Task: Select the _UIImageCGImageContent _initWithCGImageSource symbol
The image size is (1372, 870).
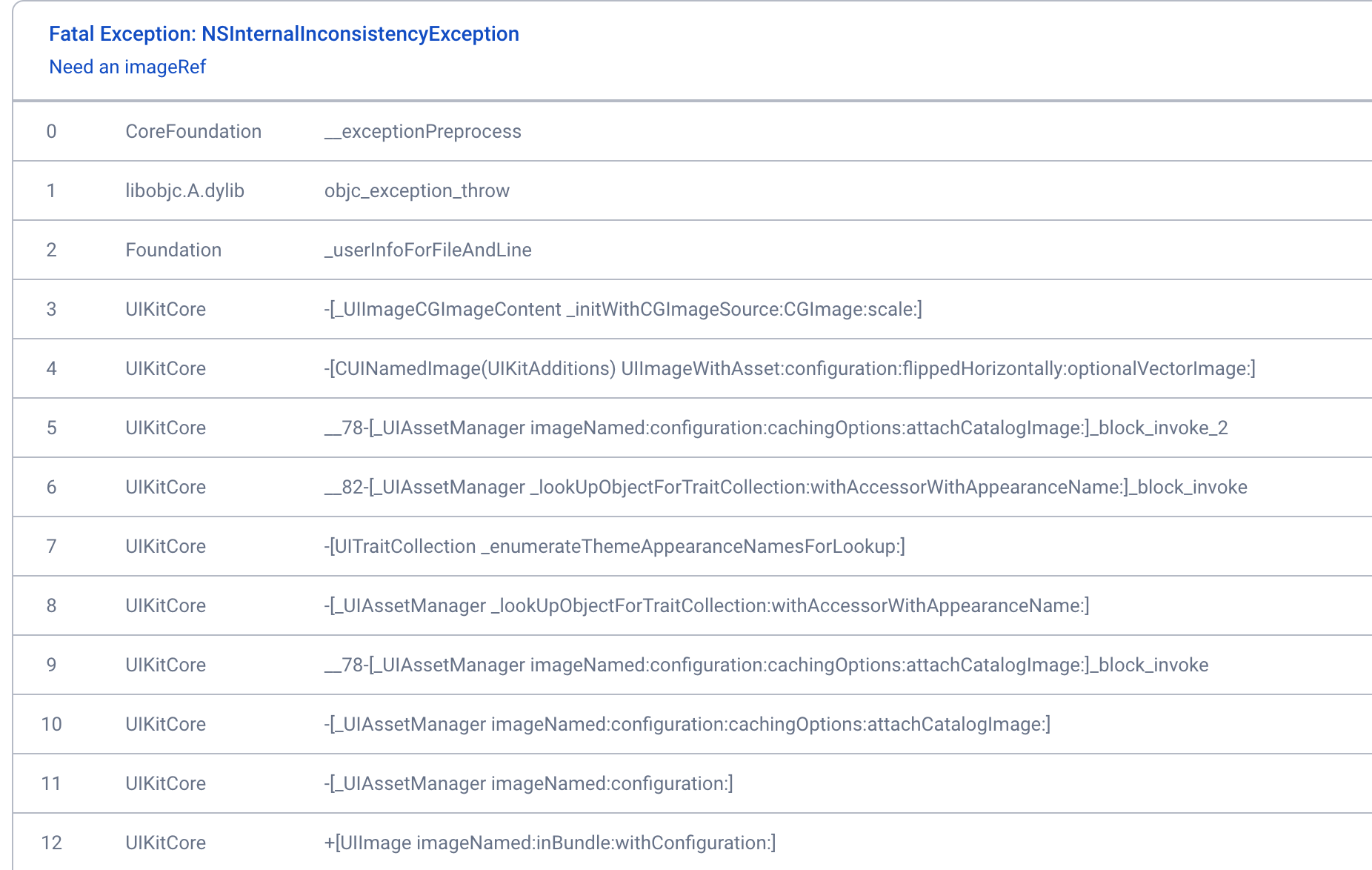Action: click(623, 309)
